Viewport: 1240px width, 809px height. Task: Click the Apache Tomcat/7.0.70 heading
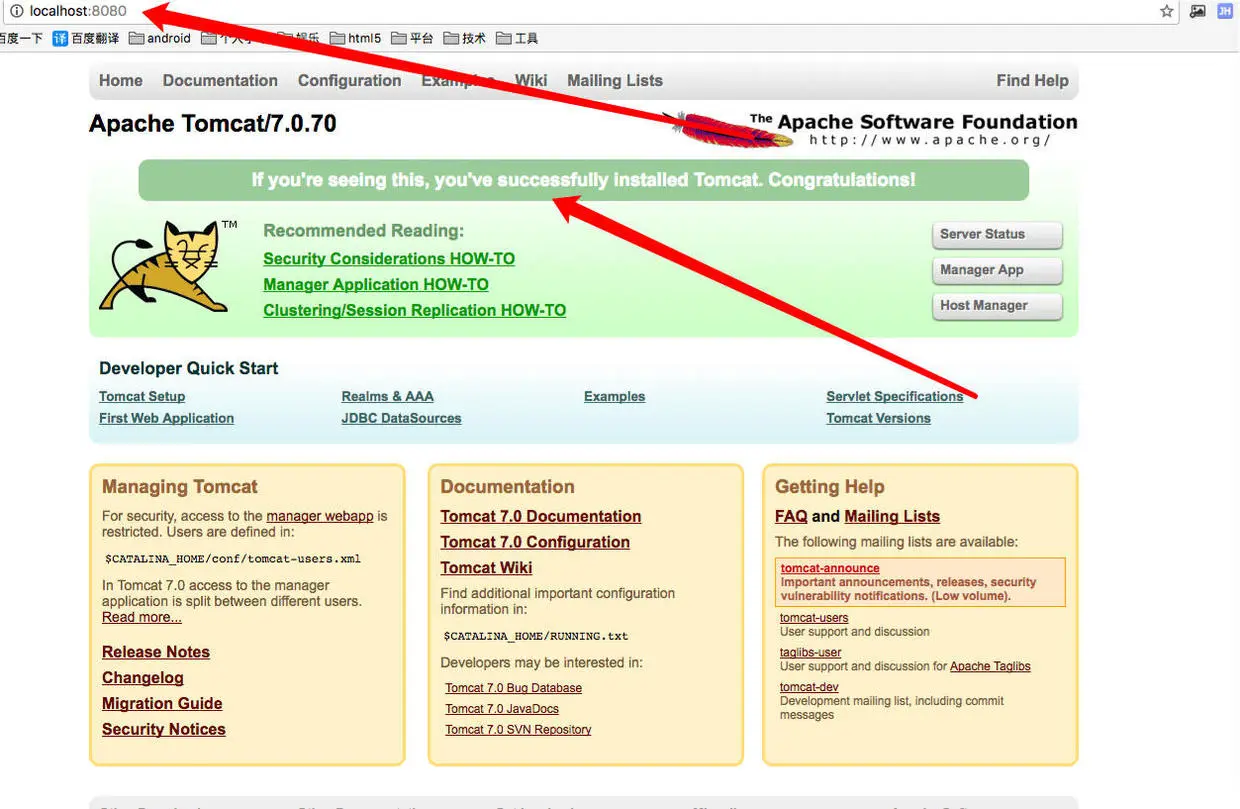point(213,124)
